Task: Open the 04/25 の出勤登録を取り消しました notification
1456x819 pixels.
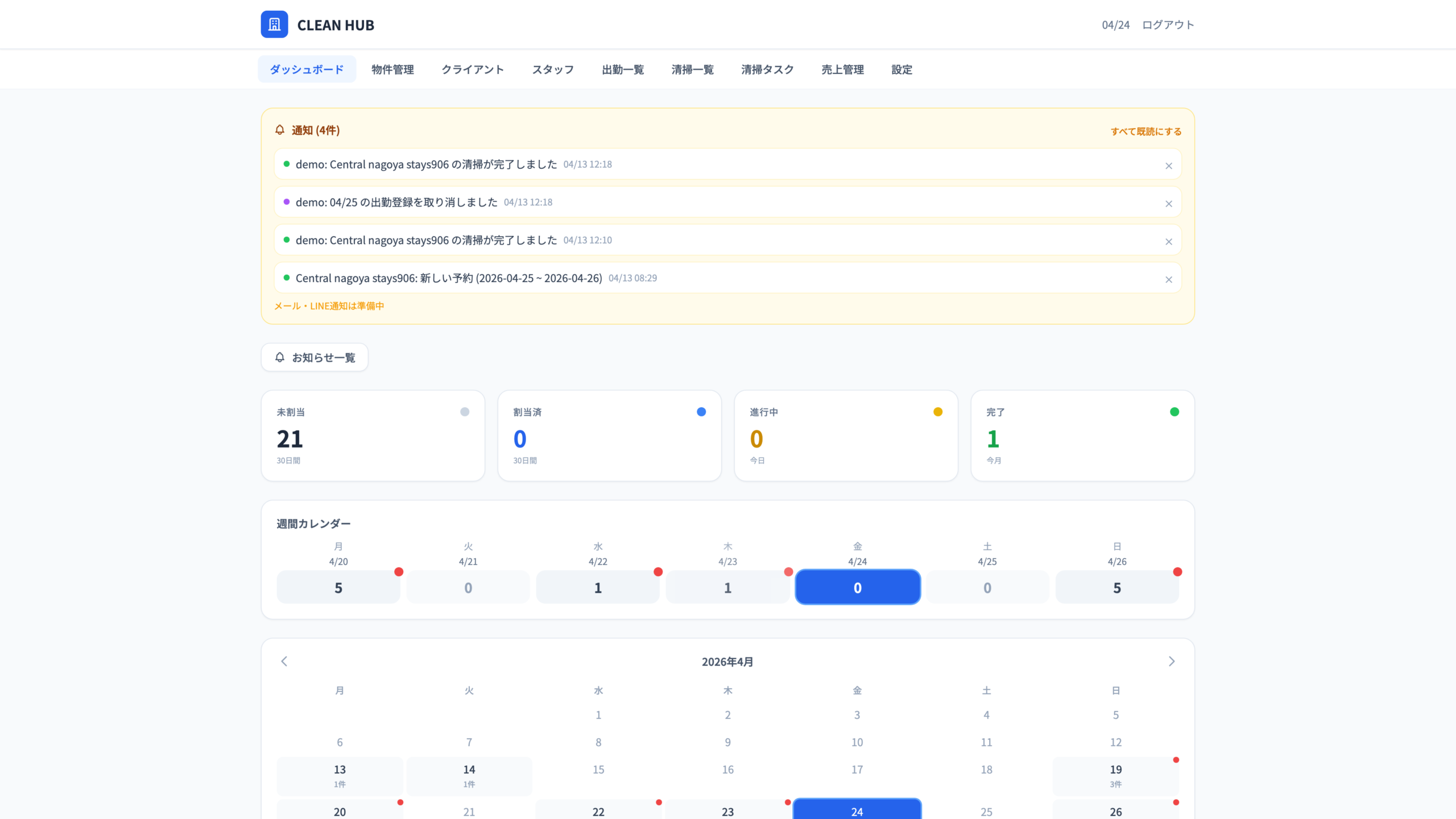Action: click(x=728, y=202)
